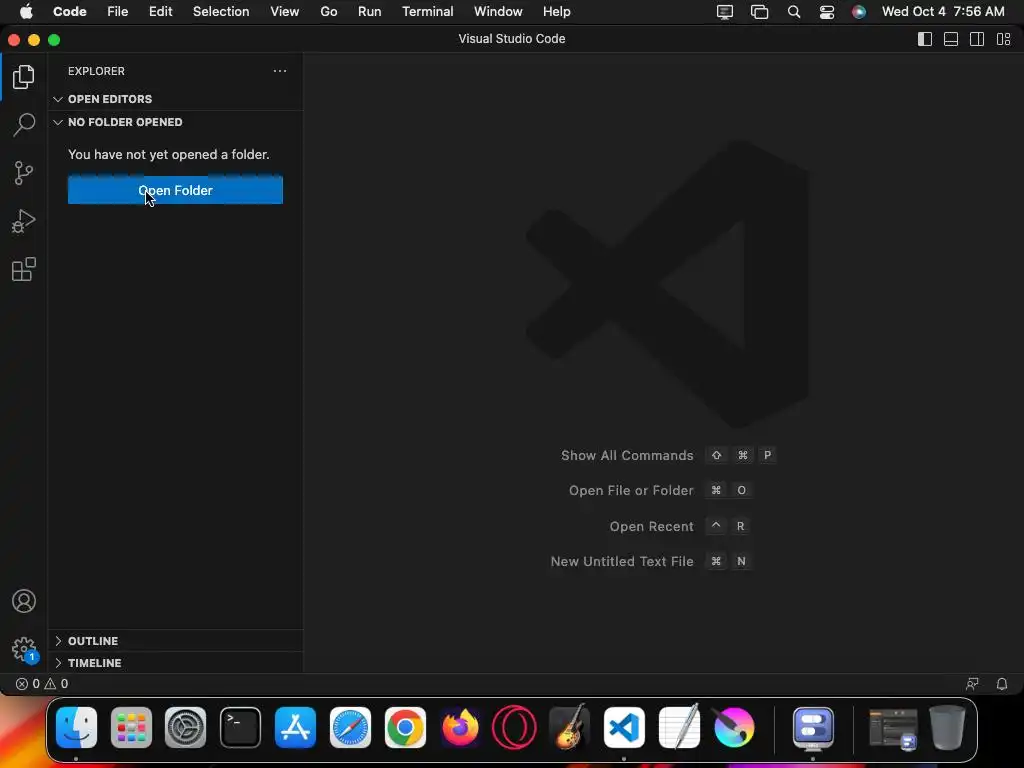Toggle primary side bar layout icon
Viewport: 1024px width, 768px height.
[925, 39]
